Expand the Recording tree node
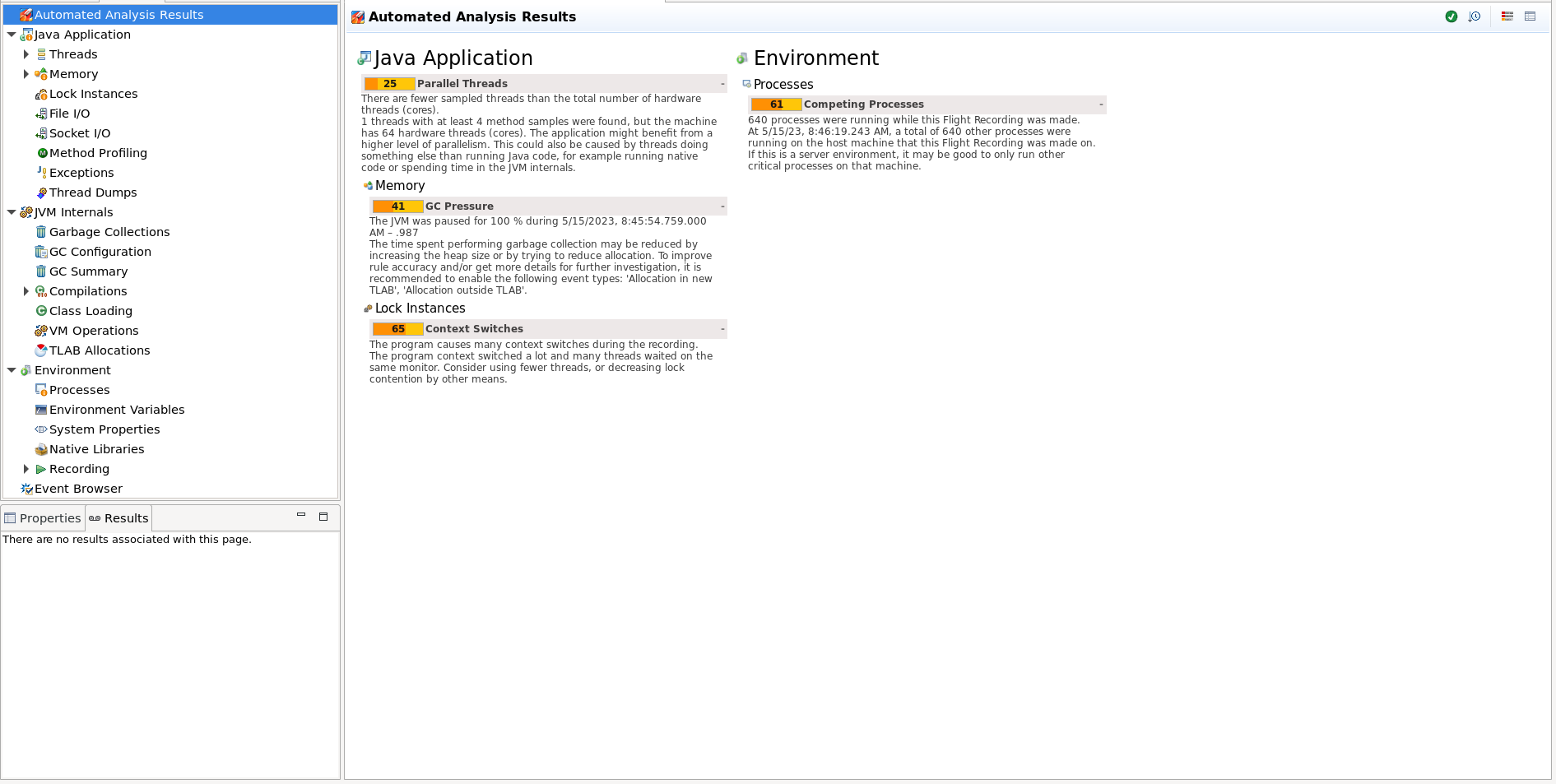This screenshot has height=784, width=1556. pos(26,469)
